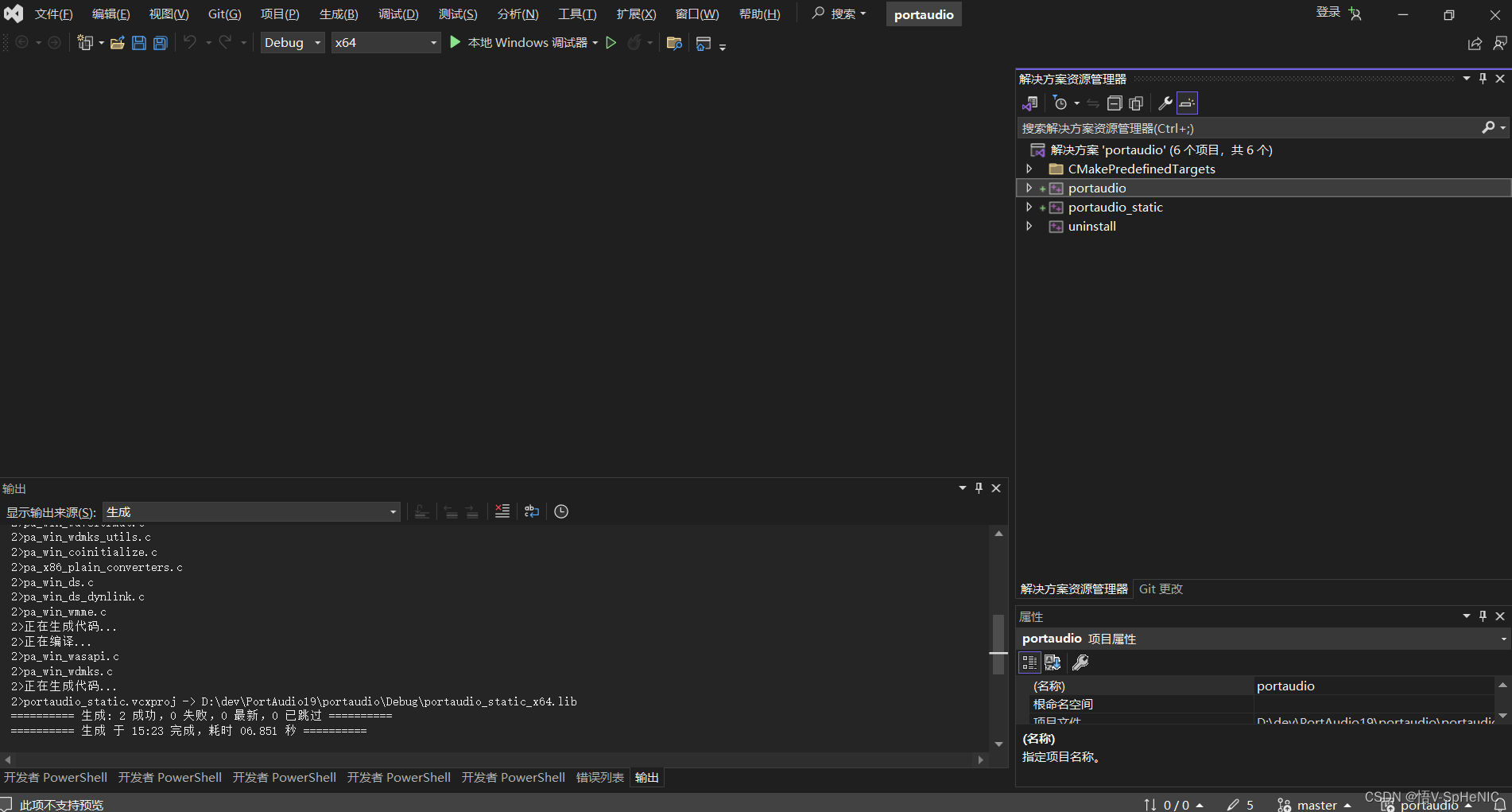Screen dimensions: 1512x812
Task: Expand the CMakePredefinedTargets folder
Action: pyautogui.click(x=1029, y=169)
